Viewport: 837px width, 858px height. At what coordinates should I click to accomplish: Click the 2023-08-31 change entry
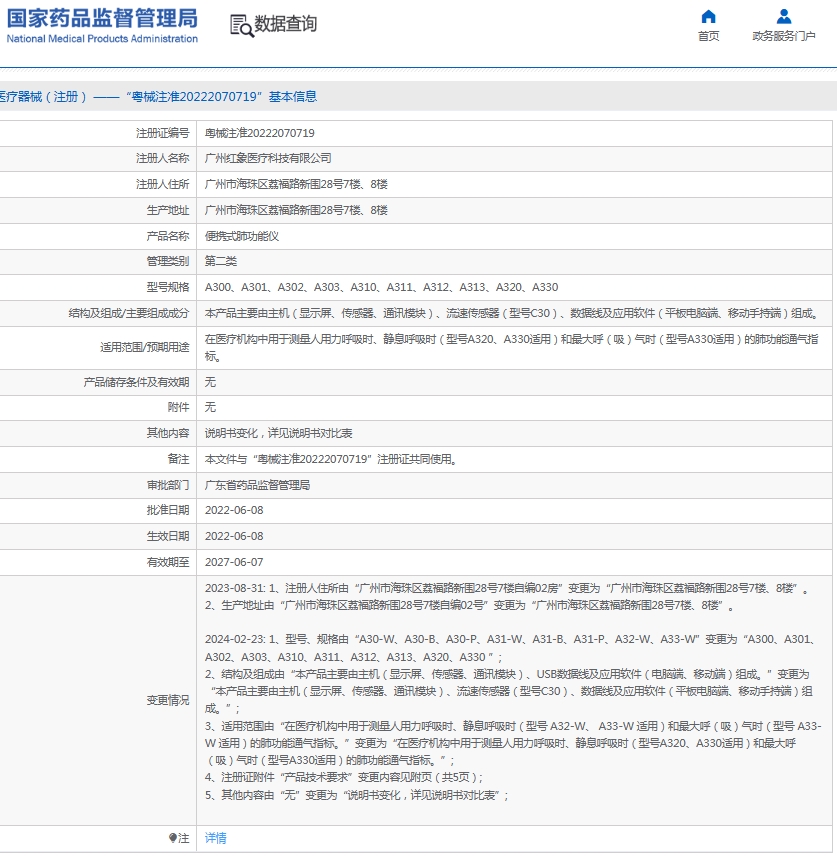point(508,597)
